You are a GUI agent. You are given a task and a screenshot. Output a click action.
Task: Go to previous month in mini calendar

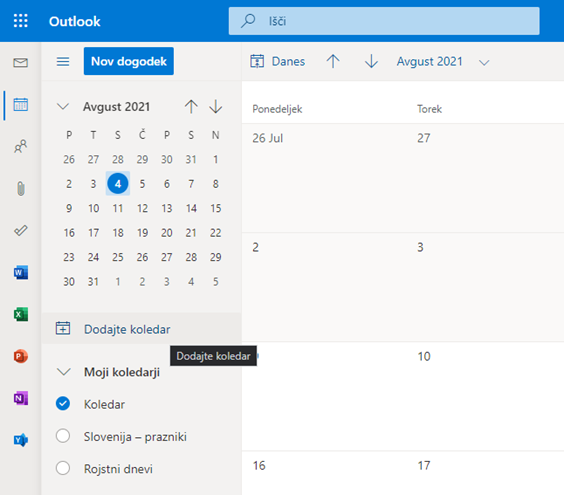point(191,107)
